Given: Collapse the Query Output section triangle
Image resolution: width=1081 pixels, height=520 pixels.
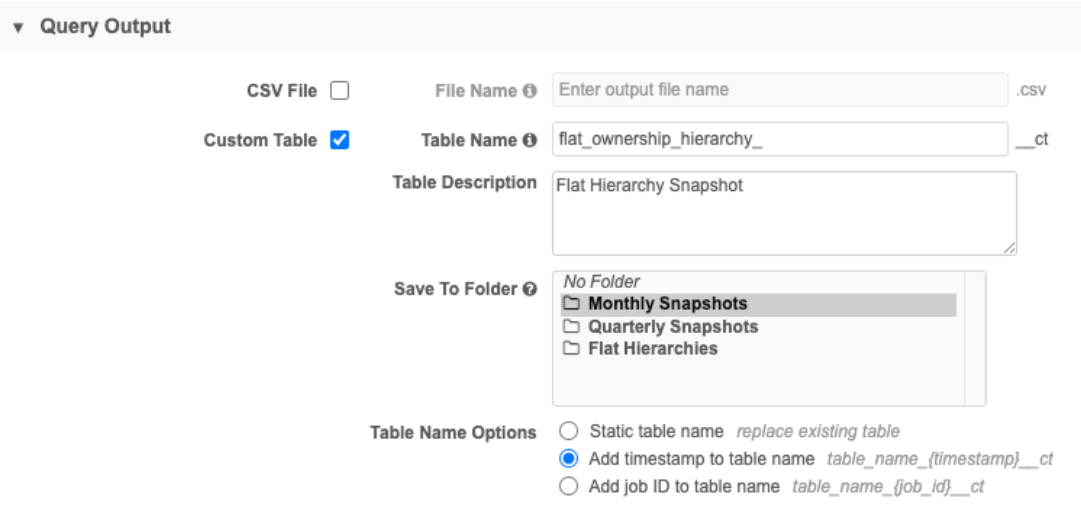Looking at the screenshot, I should (18, 28).
